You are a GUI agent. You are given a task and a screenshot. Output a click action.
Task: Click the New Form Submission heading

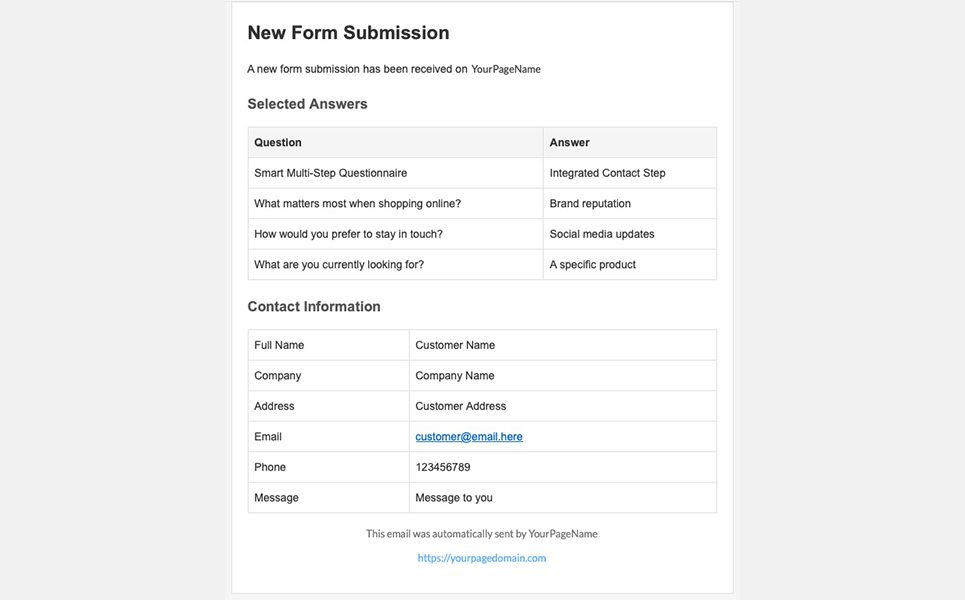(x=348, y=33)
